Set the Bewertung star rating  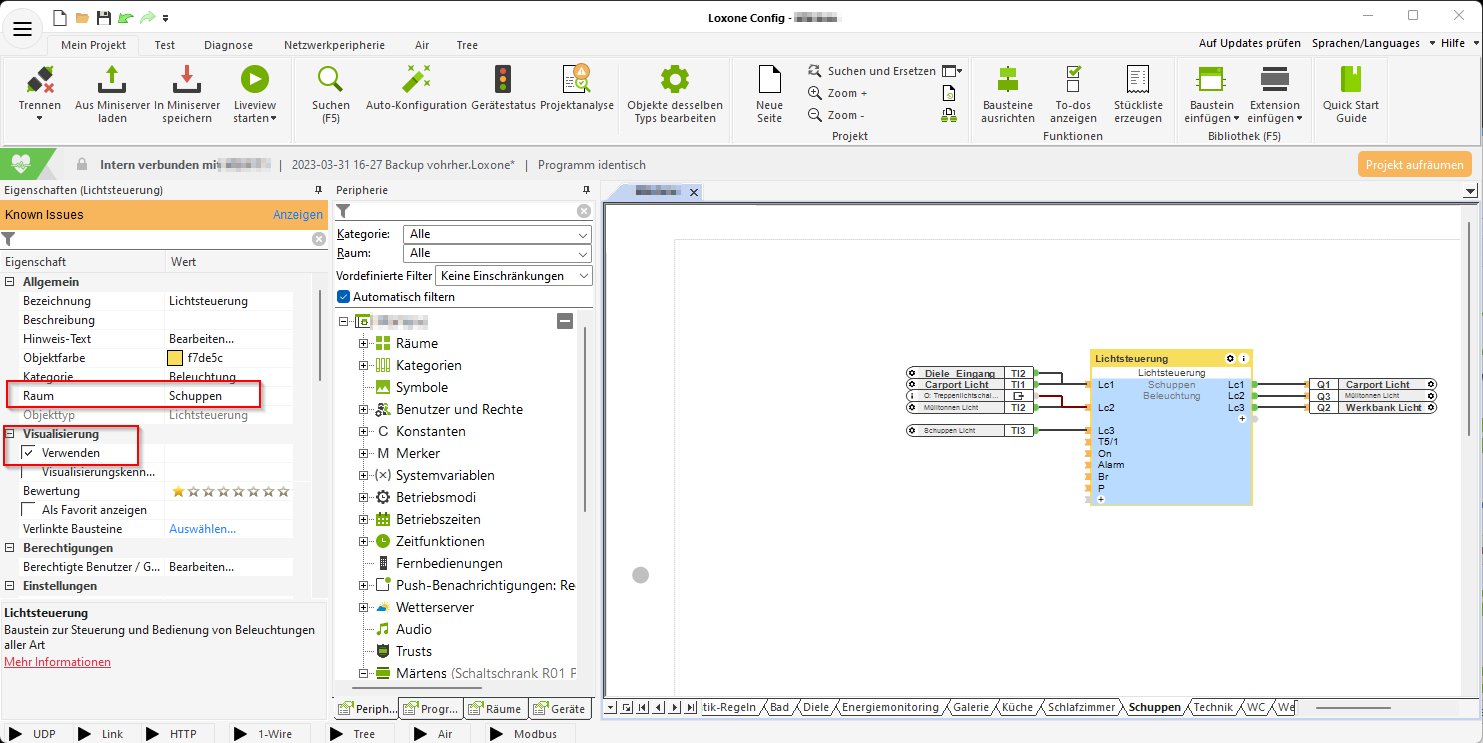(x=231, y=491)
